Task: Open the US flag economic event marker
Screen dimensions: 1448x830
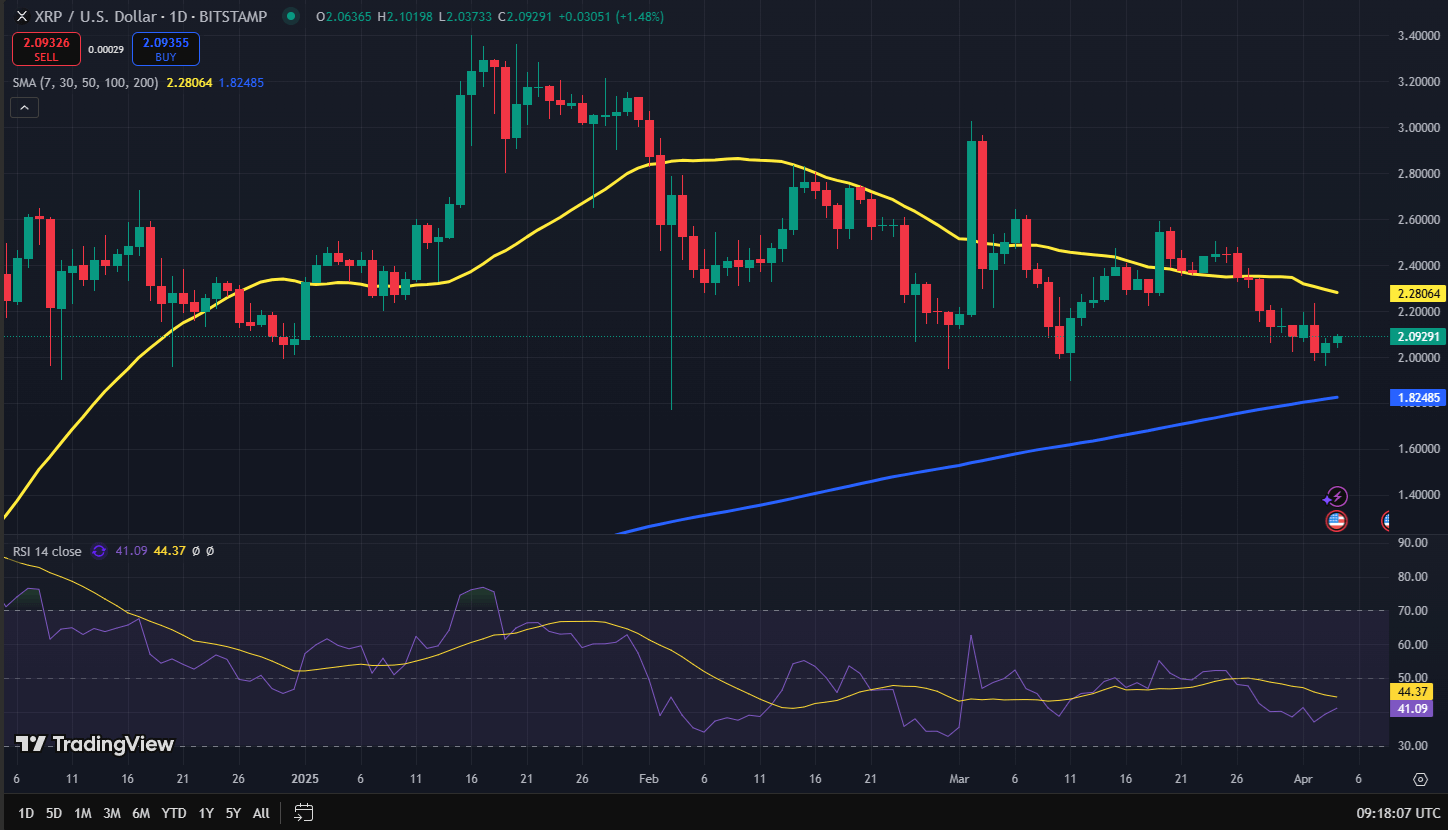Action: coord(1336,520)
